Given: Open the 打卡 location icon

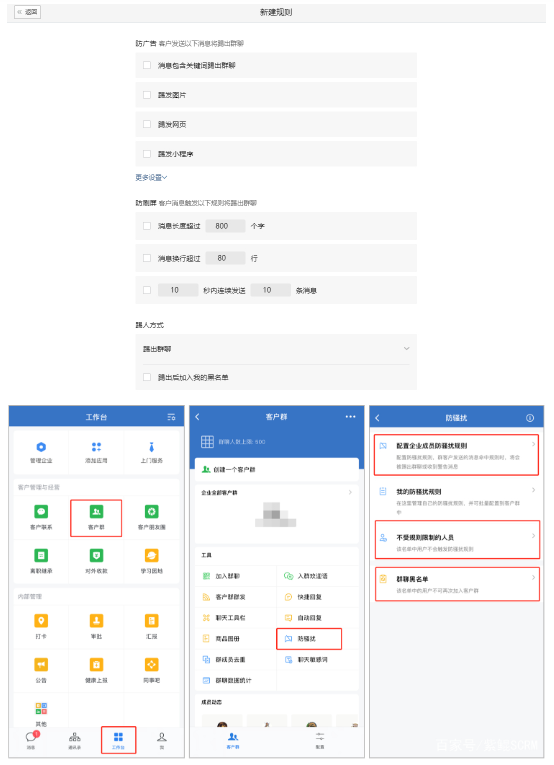Looking at the screenshot, I should [x=41, y=621].
